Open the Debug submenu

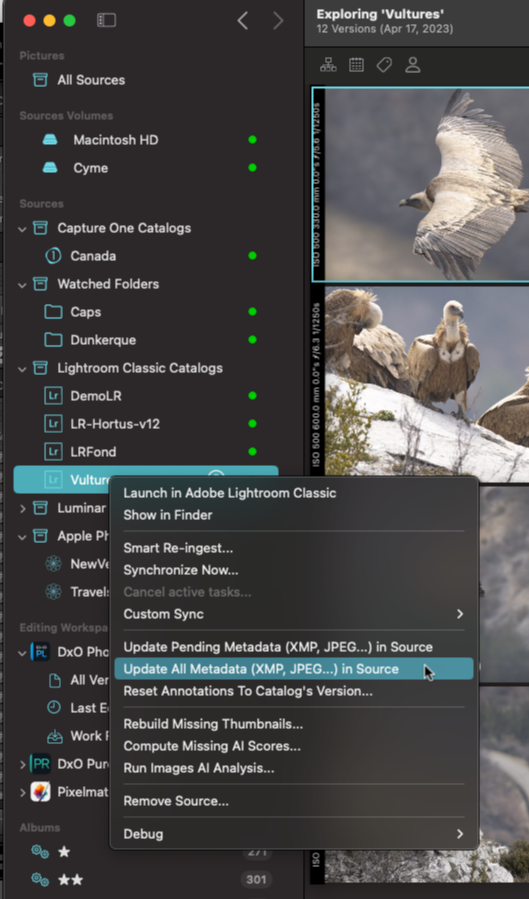point(294,834)
